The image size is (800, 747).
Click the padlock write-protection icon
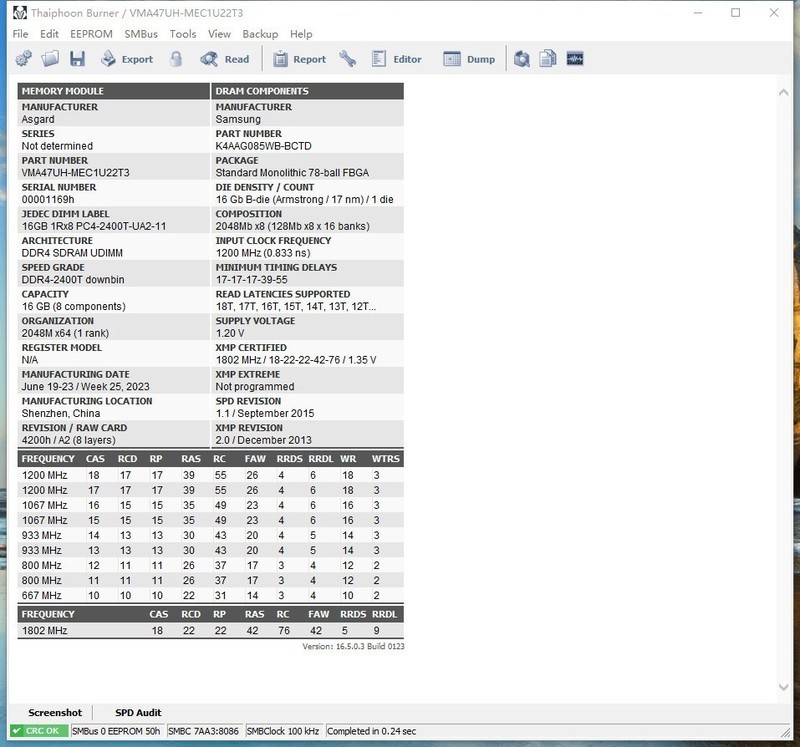click(176, 59)
